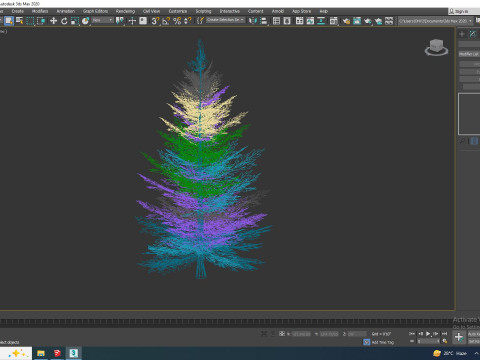The image size is (480, 360).
Task: Choose Rectangular Selection Region tool
Action: point(30,21)
